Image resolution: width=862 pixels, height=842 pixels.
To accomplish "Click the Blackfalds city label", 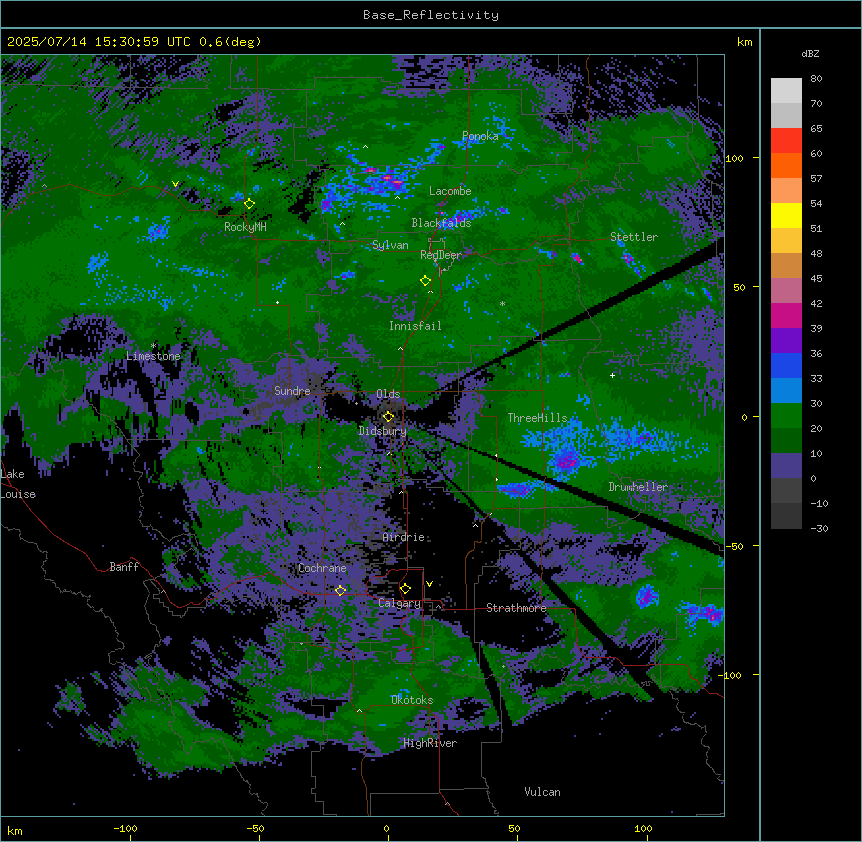I will click(x=441, y=223).
